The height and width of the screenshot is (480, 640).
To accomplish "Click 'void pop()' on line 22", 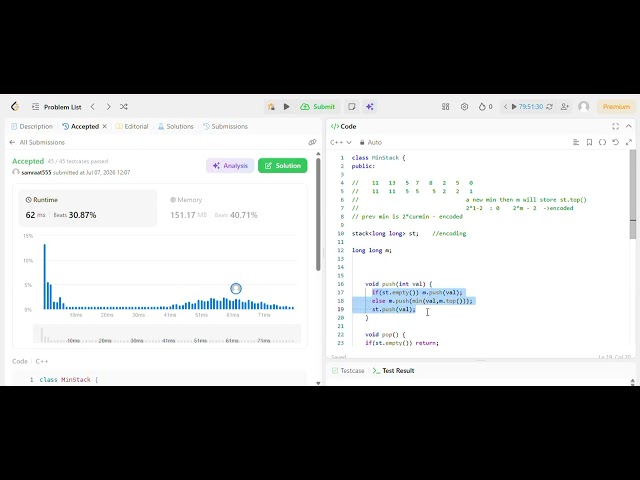I will coord(385,334).
